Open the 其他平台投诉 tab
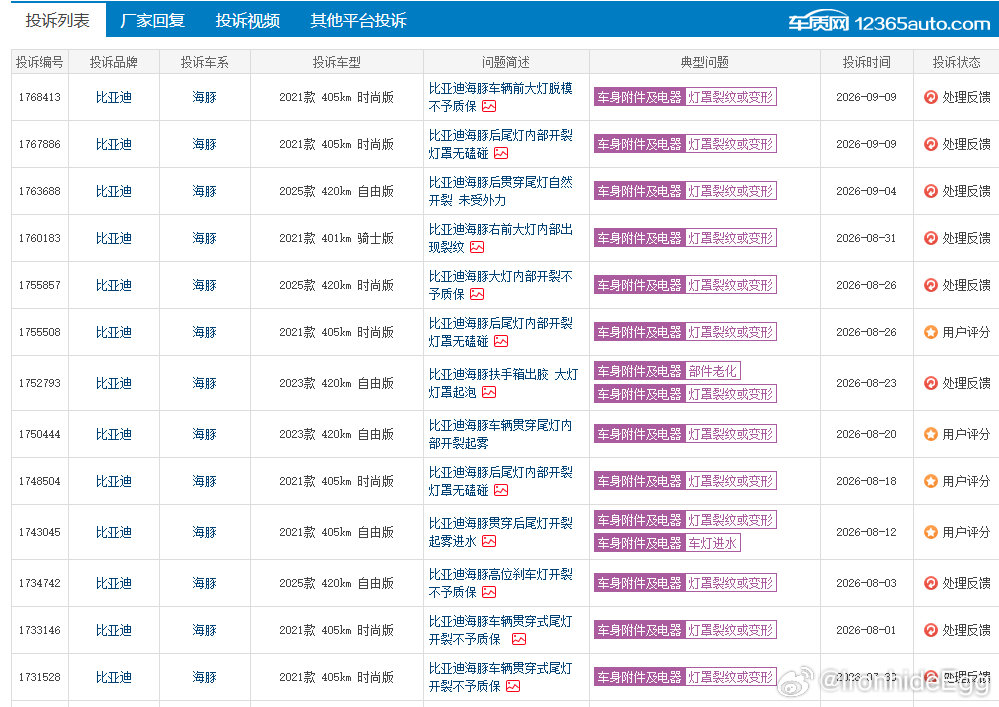This screenshot has width=999, height=707. tap(358, 20)
